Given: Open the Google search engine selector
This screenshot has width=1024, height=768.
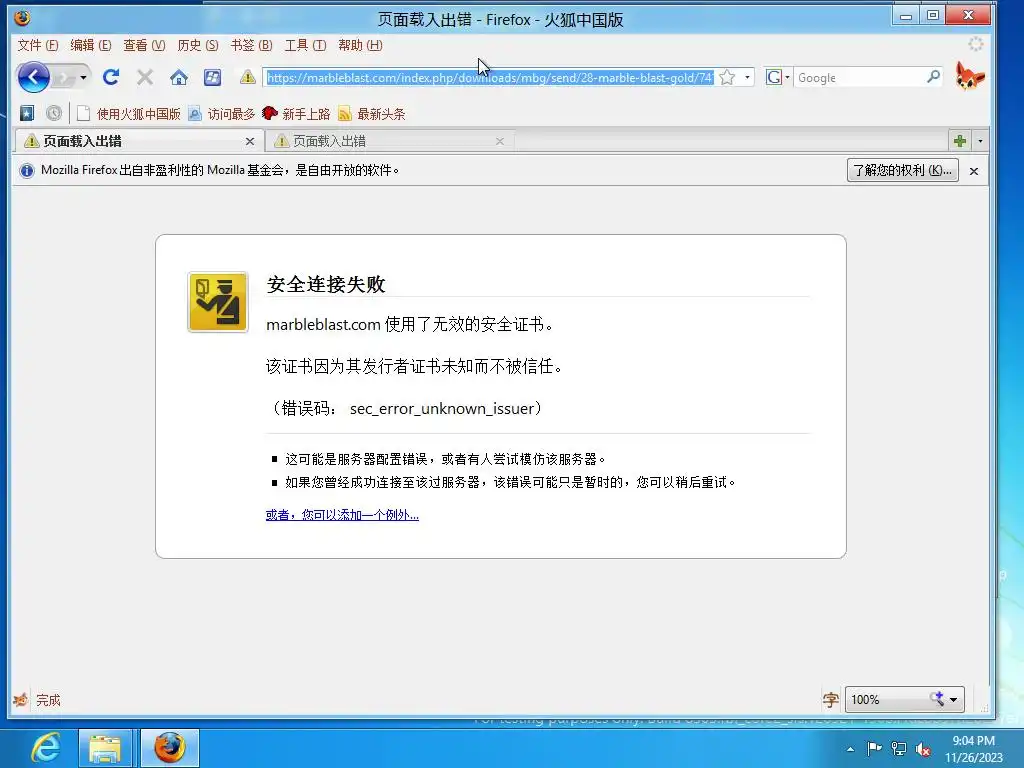Looking at the screenshot, I should [777, 78].
